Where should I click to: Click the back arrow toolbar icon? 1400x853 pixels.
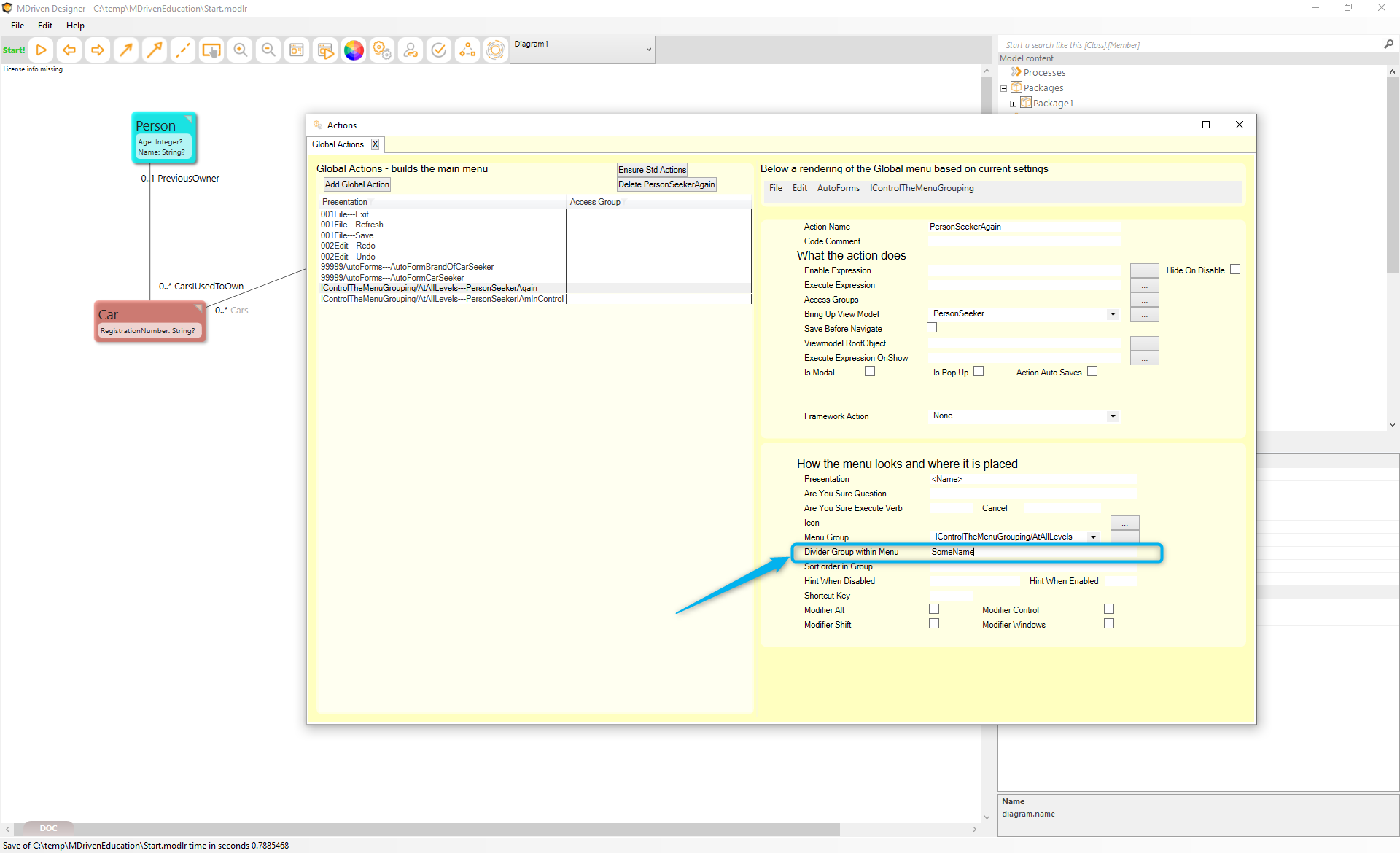(69, 50)
